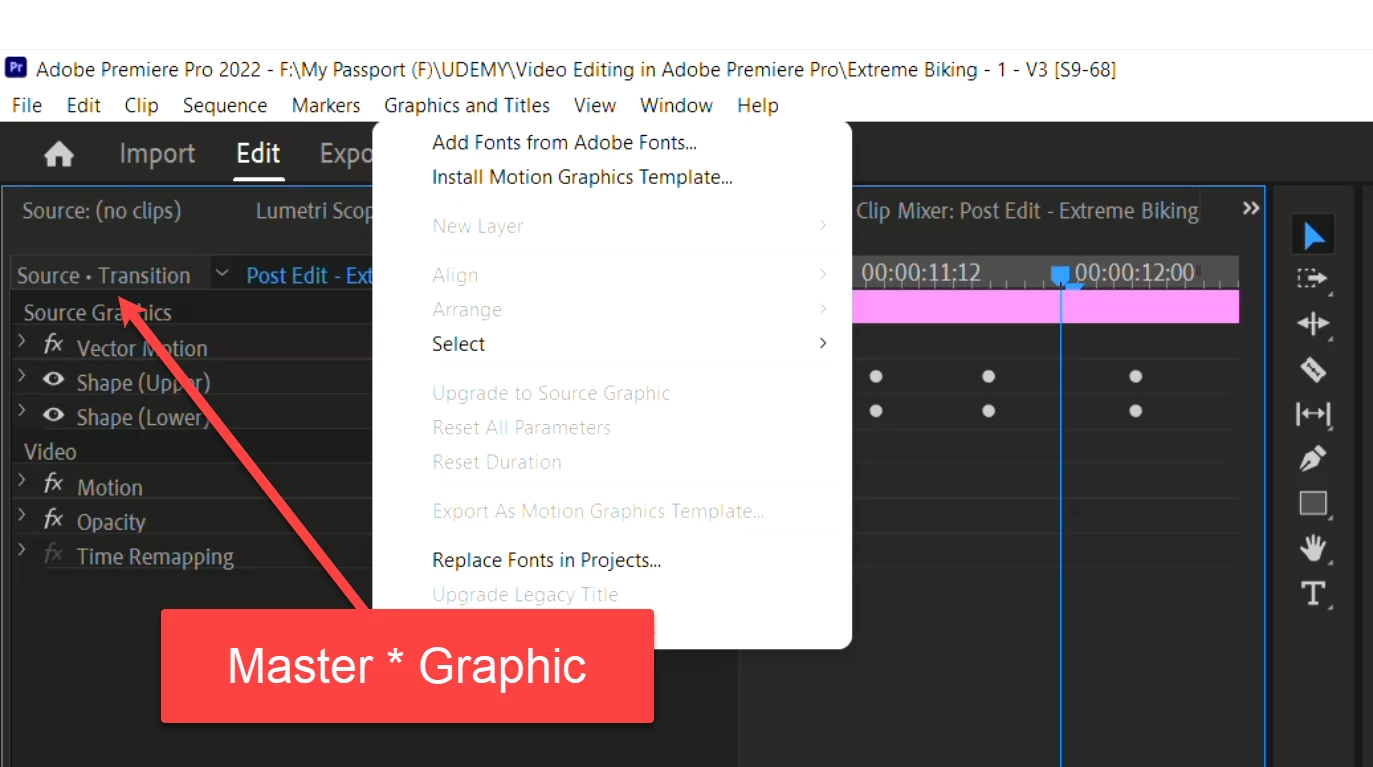Click the fx badge for Time Remapping

[54, 554]
